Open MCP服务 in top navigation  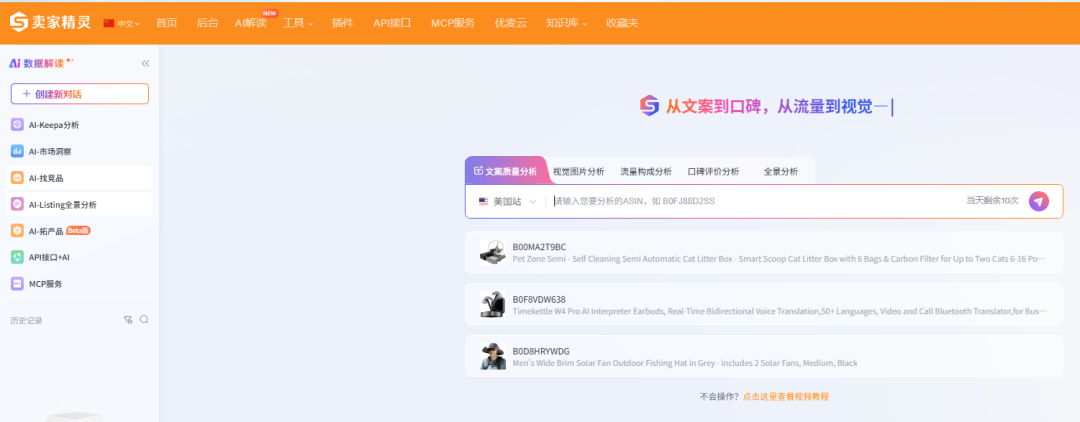point(453,23)
